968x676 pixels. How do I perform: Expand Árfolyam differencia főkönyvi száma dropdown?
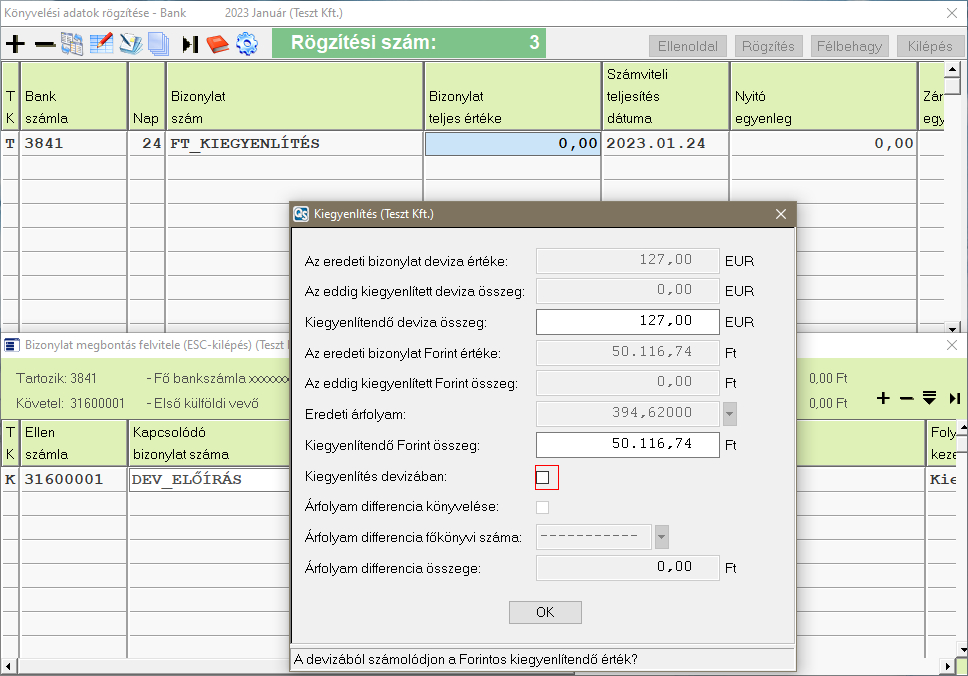coord(661,537)
